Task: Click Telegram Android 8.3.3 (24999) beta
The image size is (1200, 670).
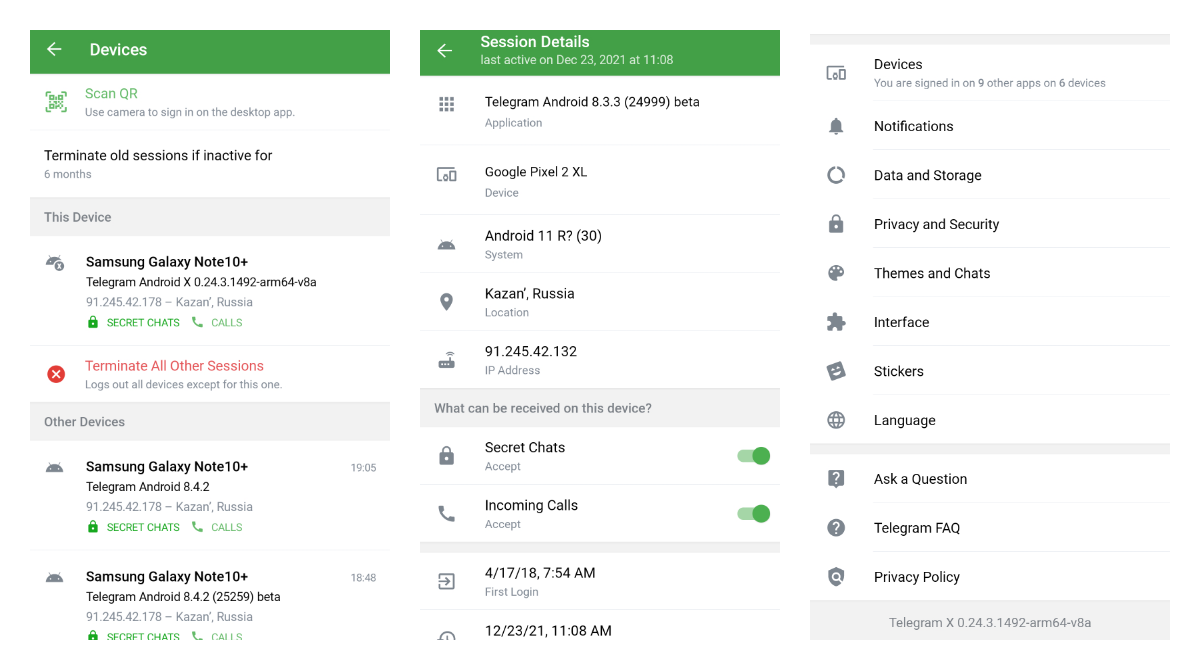Action: point(592,102)
